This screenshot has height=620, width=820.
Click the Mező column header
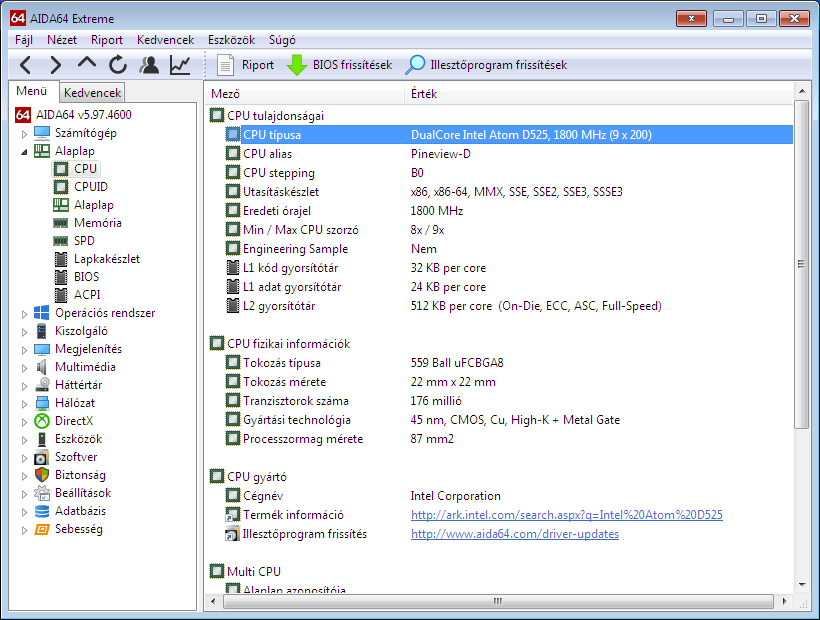click(x=305, y=94)
